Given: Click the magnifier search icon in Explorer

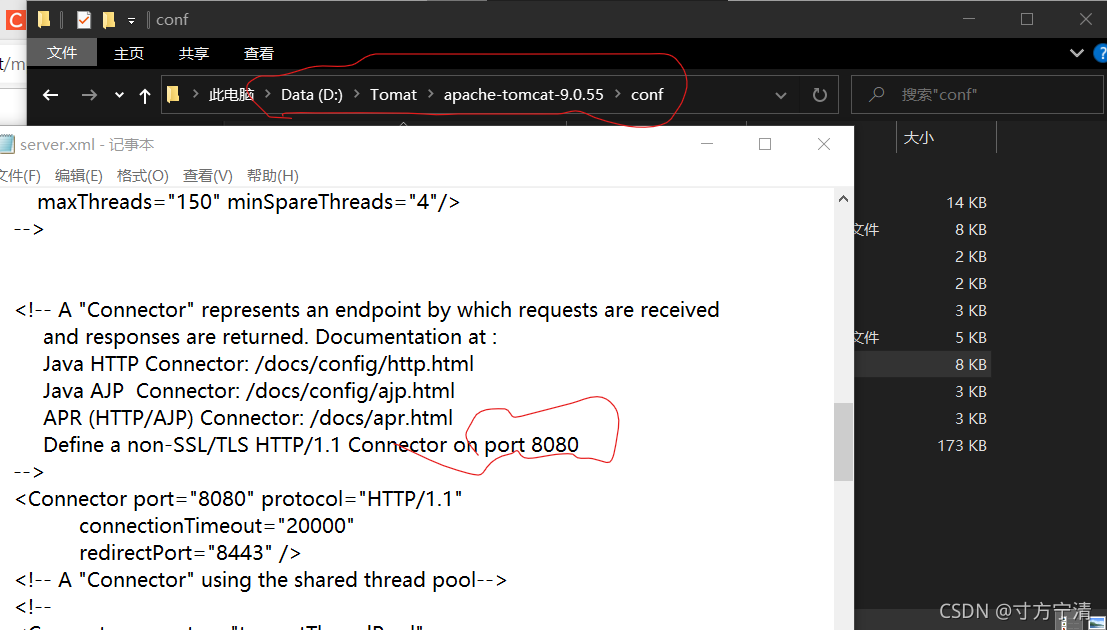Looking at the screenshot, I should tap(876, 94).
